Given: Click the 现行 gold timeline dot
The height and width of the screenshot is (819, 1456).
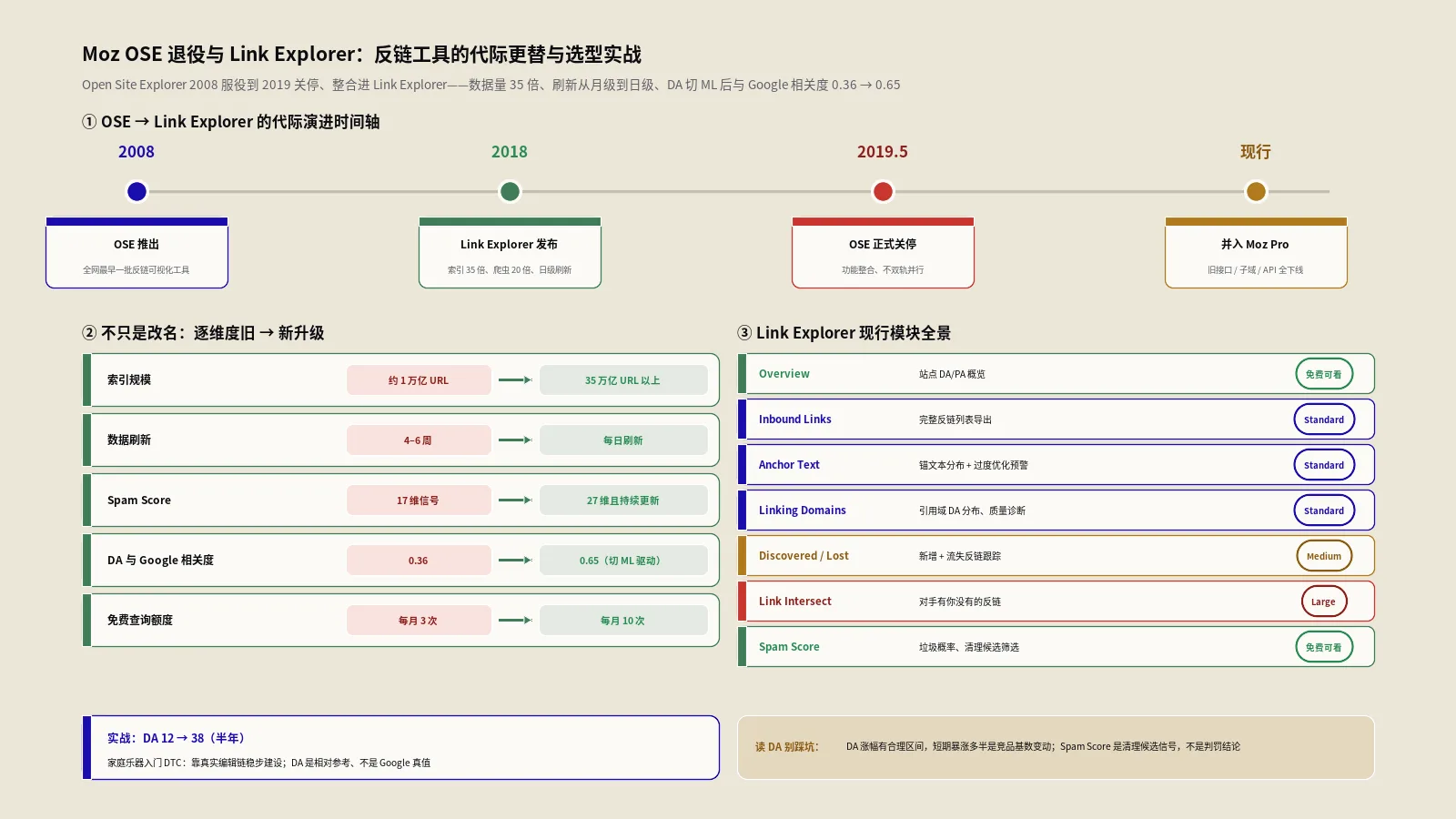Looking at the screenshot, I should pyautogui.click(x=1256, y=191).
